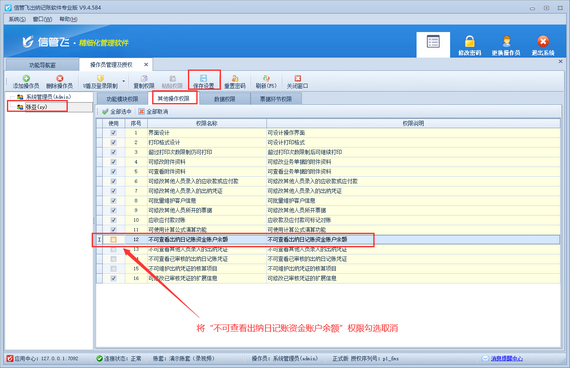Expand the U盾及登录限制 dropdown arrow
Viewport: 570px width, 368px height.
[124, 81]
